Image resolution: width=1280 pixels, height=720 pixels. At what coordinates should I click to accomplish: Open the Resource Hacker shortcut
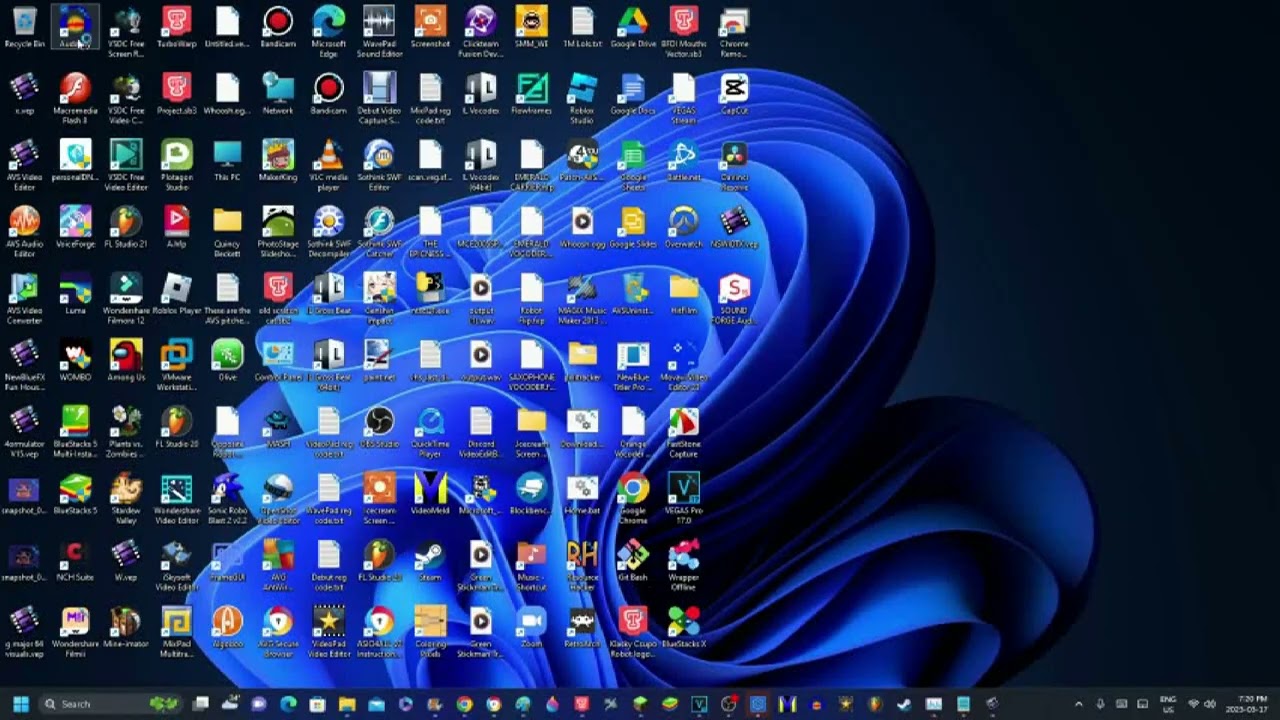pos(582,565)
